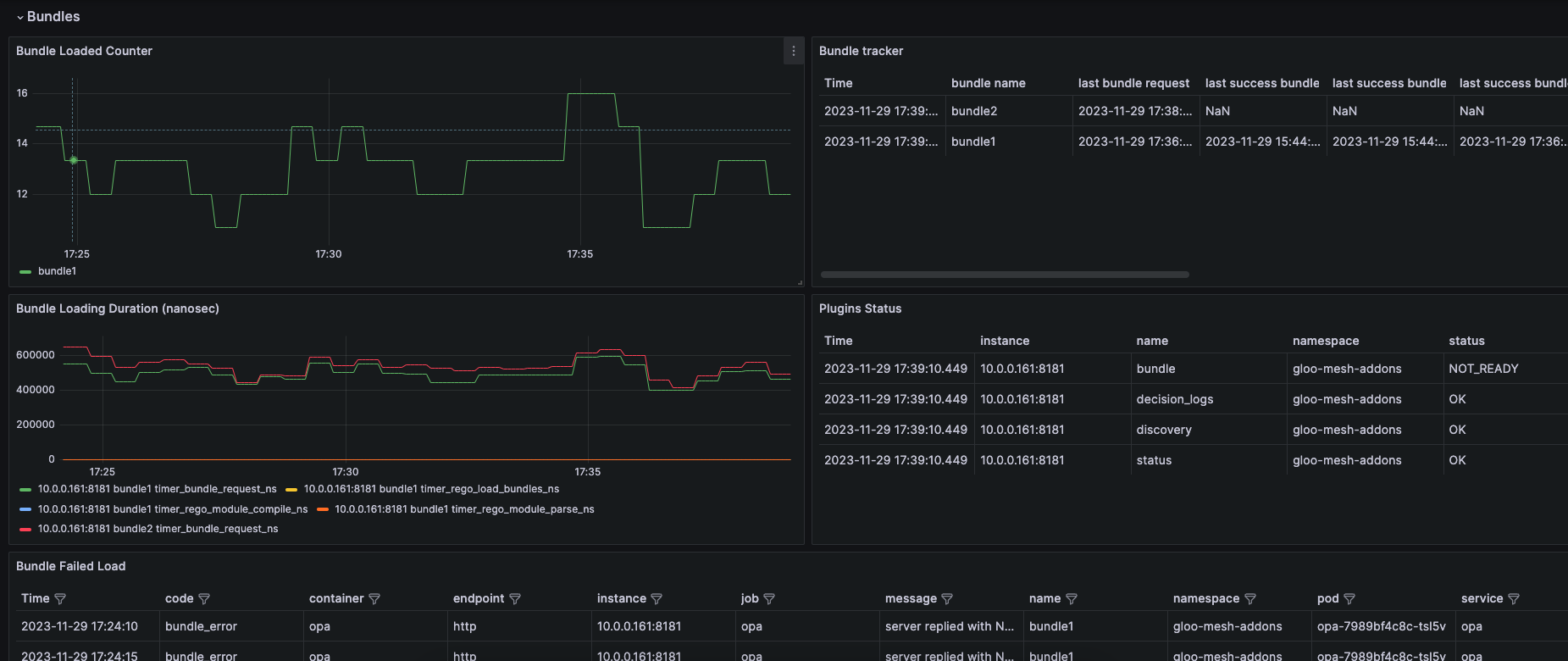This screenshot has width=1568, height=661.
Task: Open Bundle tracker panel title
Action: click(861, 51)
